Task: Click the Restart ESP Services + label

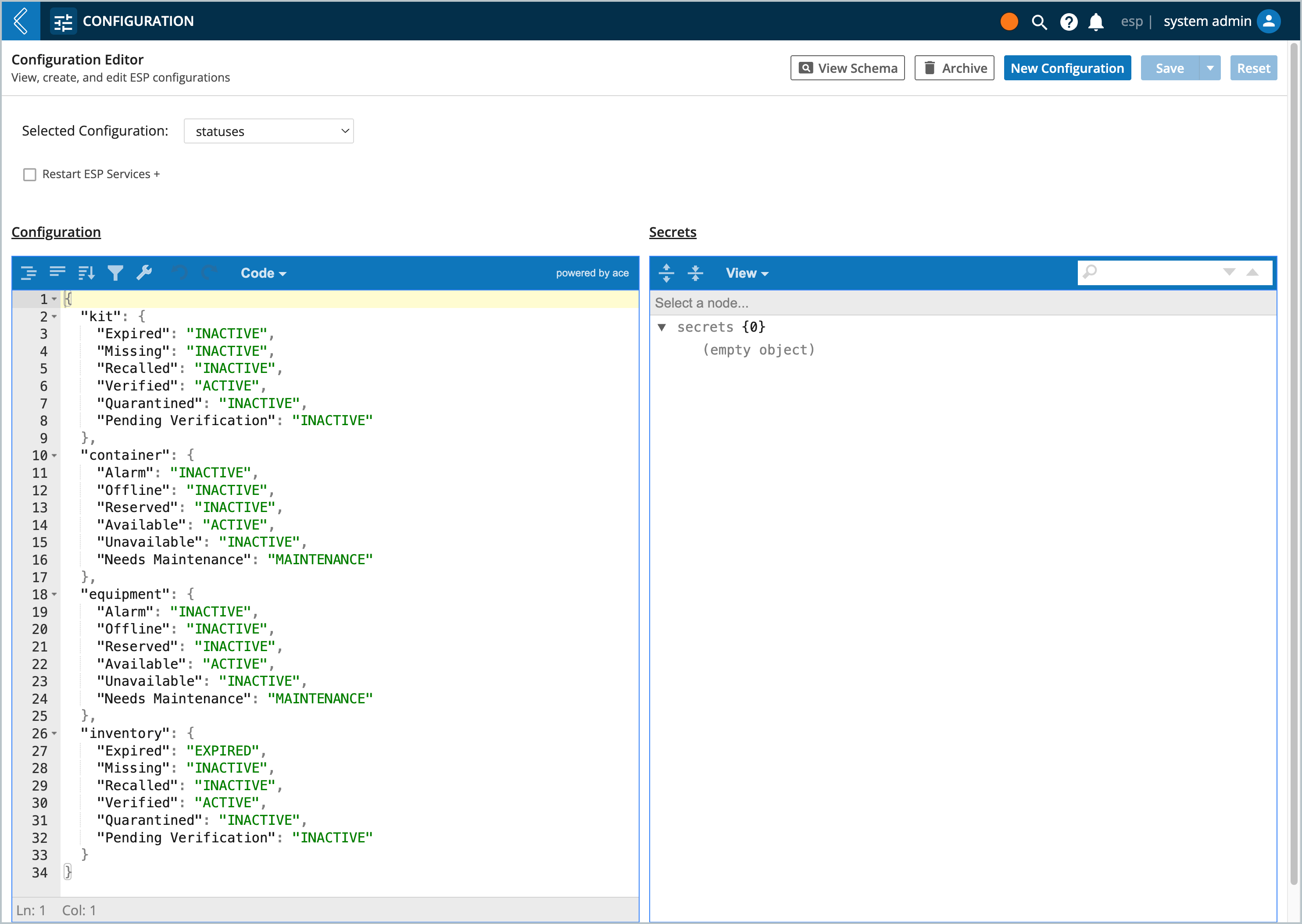Action: pos(101,174)
